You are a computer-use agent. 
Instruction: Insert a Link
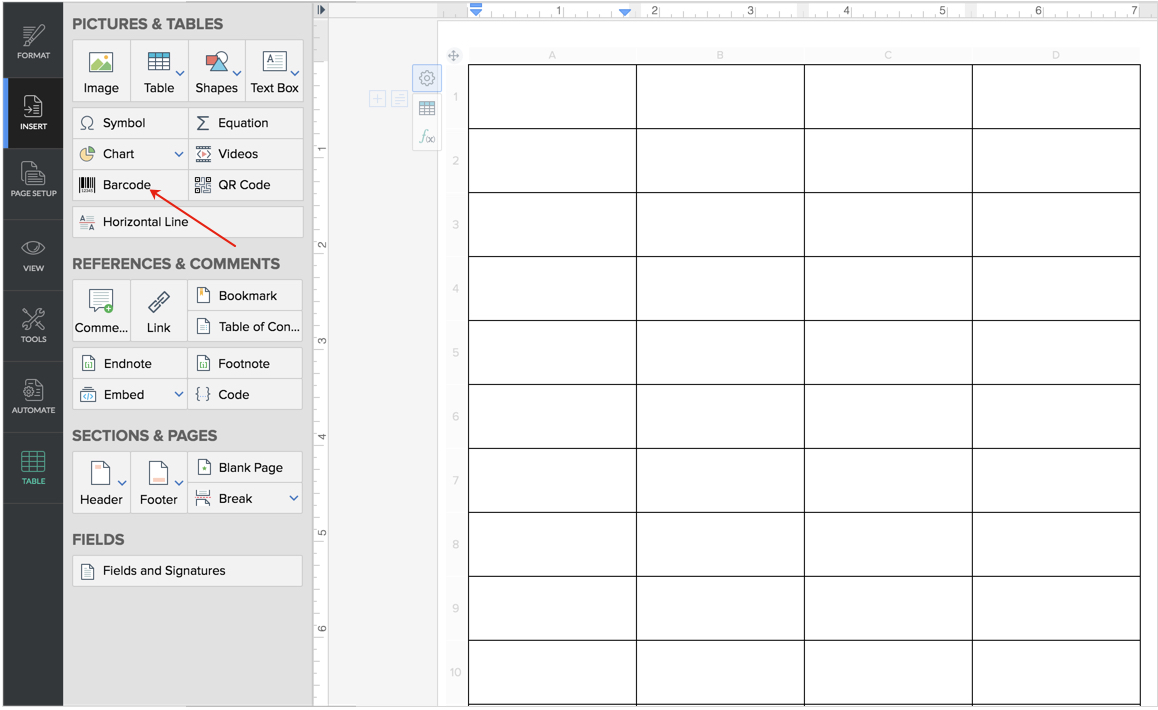[x=159, y=311]
